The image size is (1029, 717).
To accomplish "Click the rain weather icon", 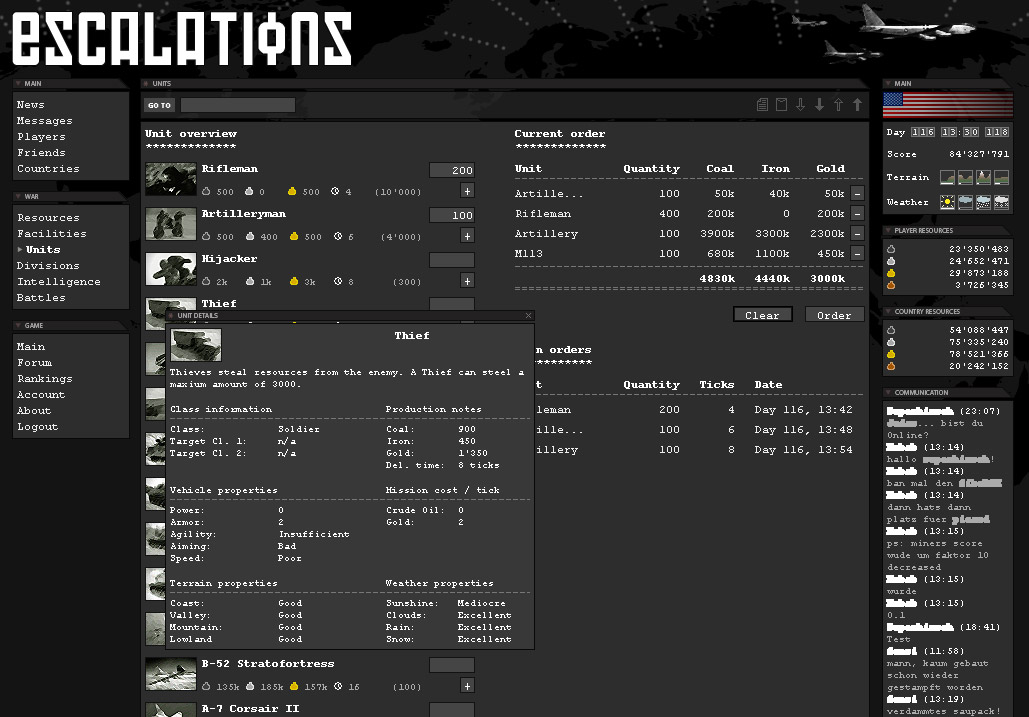I will 983,202.
